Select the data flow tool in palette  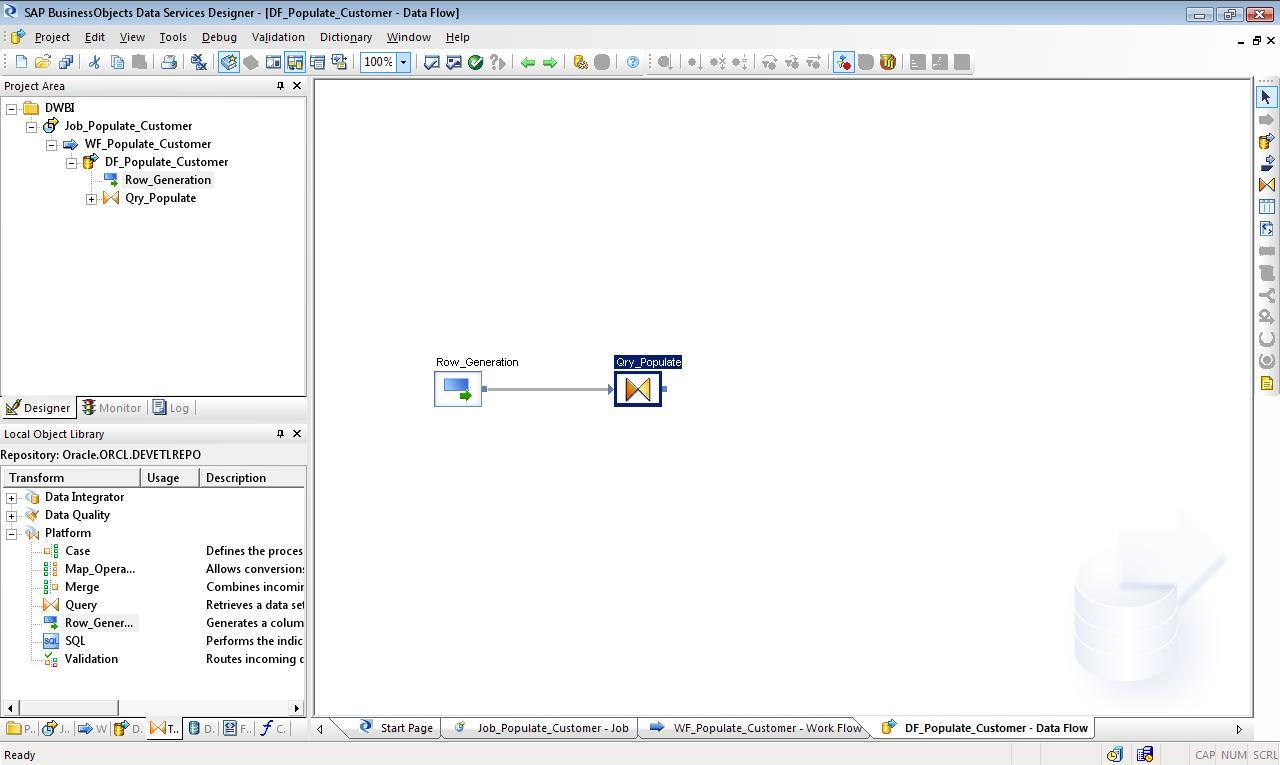click(1266, 141)
